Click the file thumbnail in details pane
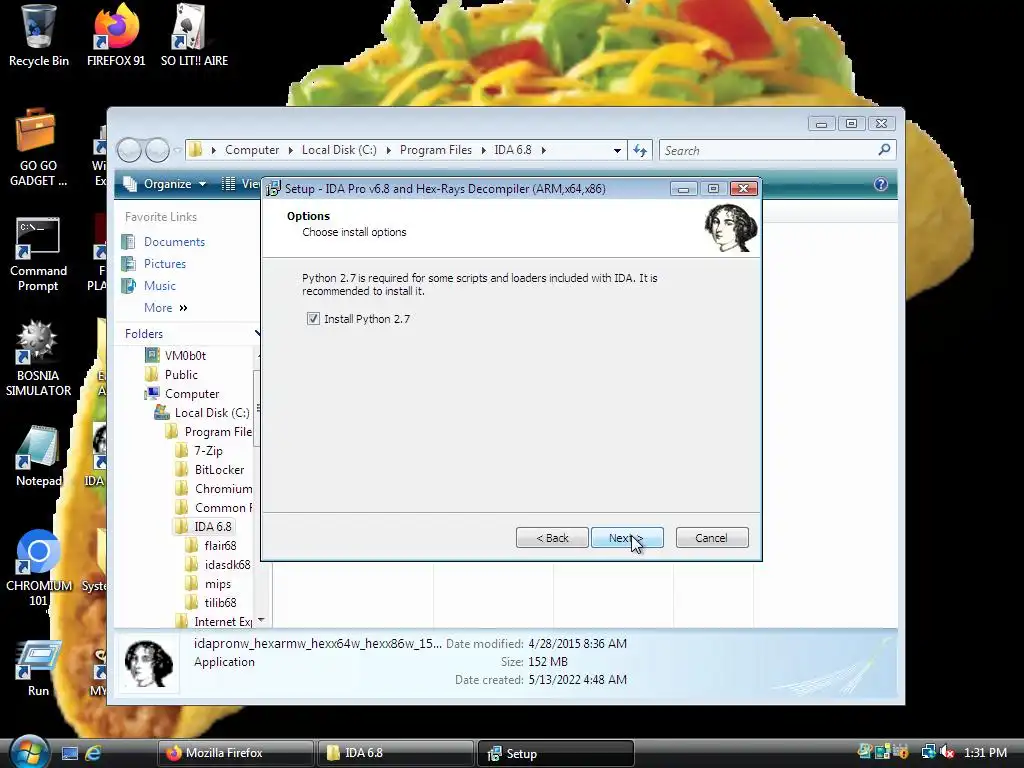The image size is (1024, 768). click(x=149, y=664)
